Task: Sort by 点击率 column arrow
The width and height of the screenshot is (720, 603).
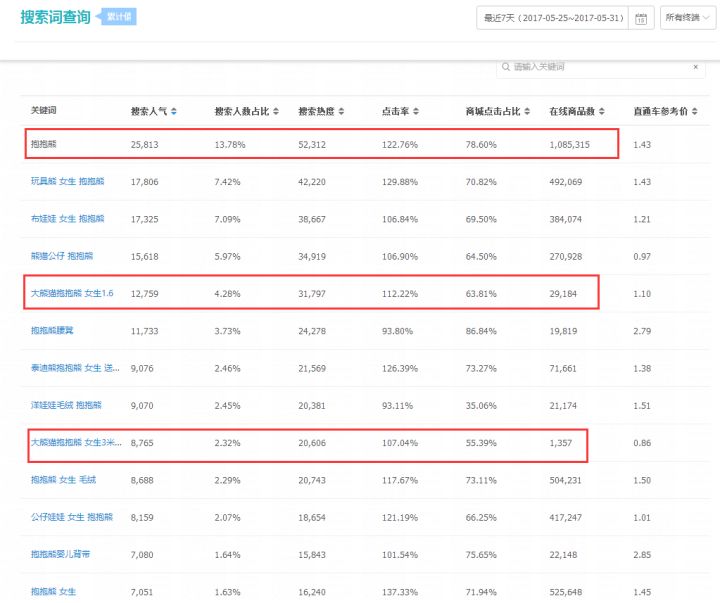Action: pyautogui.click(x=416, y=110)
